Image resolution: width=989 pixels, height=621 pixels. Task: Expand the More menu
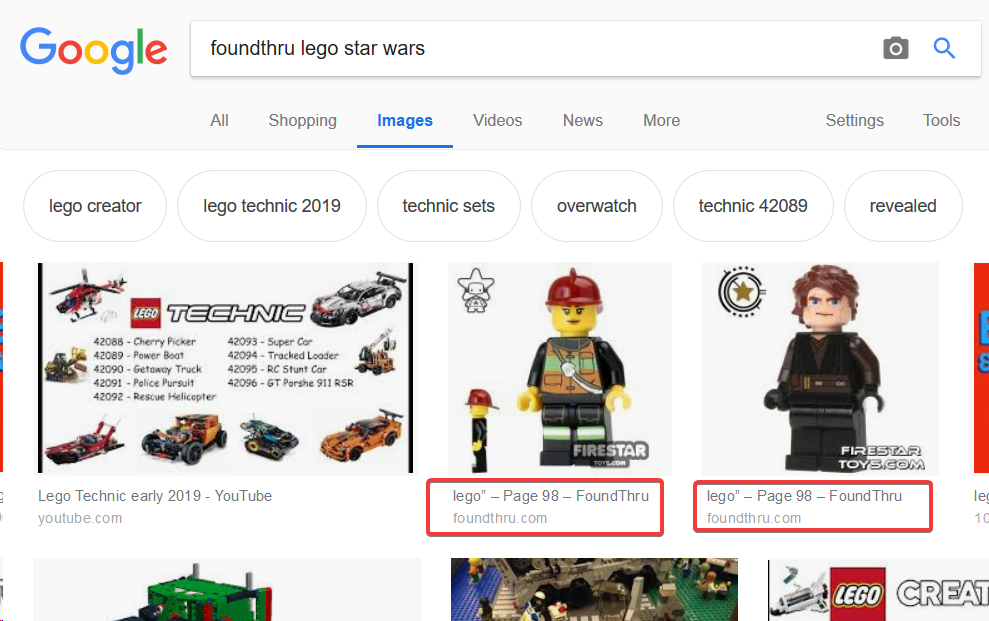(662, 120)
